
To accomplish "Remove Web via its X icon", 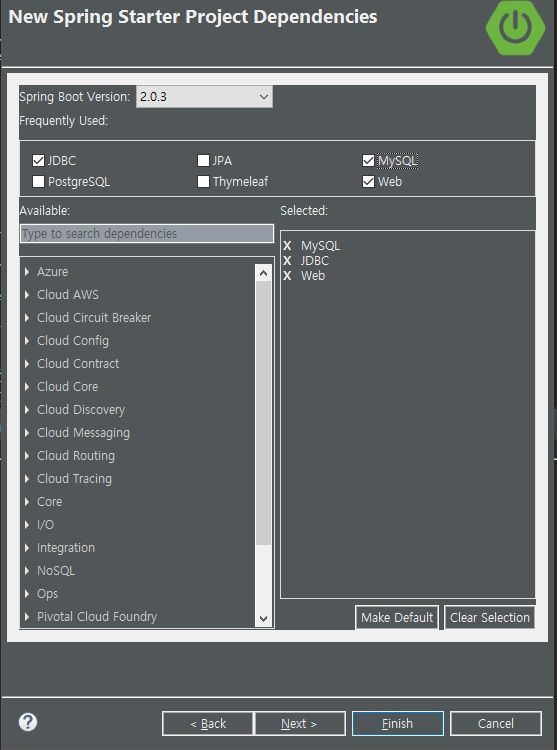I will 287,276.
